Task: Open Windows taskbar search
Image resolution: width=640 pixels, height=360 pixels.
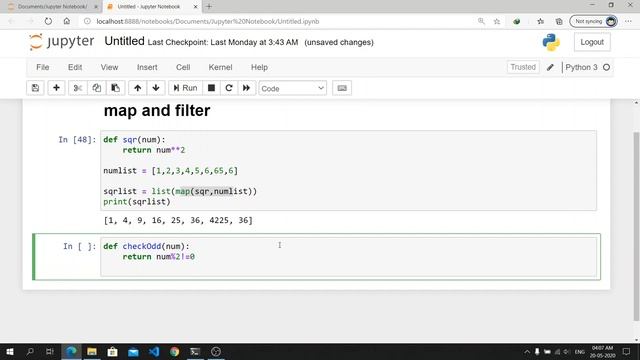Action: click(30, 351)
